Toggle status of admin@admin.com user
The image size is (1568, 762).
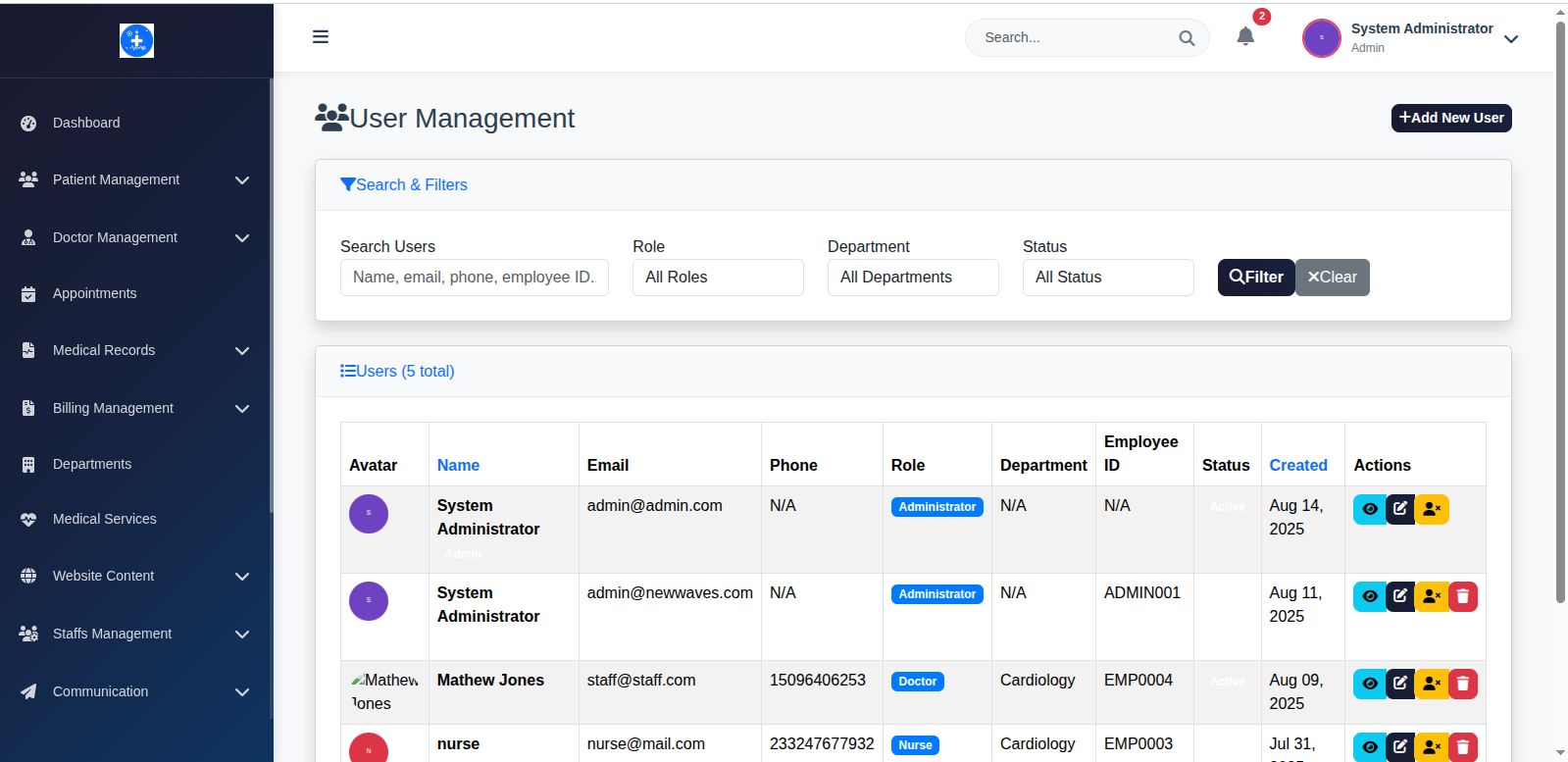1432,509
